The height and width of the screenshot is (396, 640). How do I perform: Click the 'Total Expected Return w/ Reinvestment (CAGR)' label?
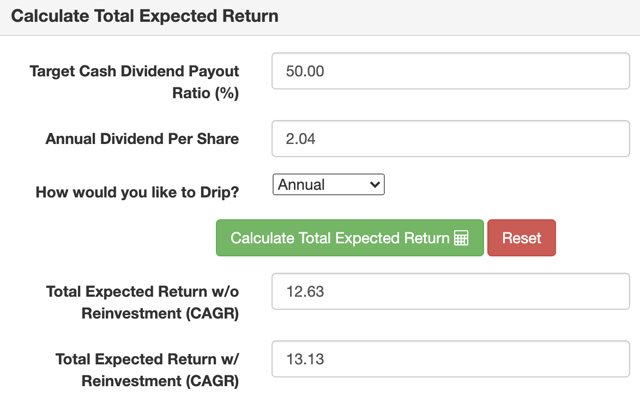(147, 370)
